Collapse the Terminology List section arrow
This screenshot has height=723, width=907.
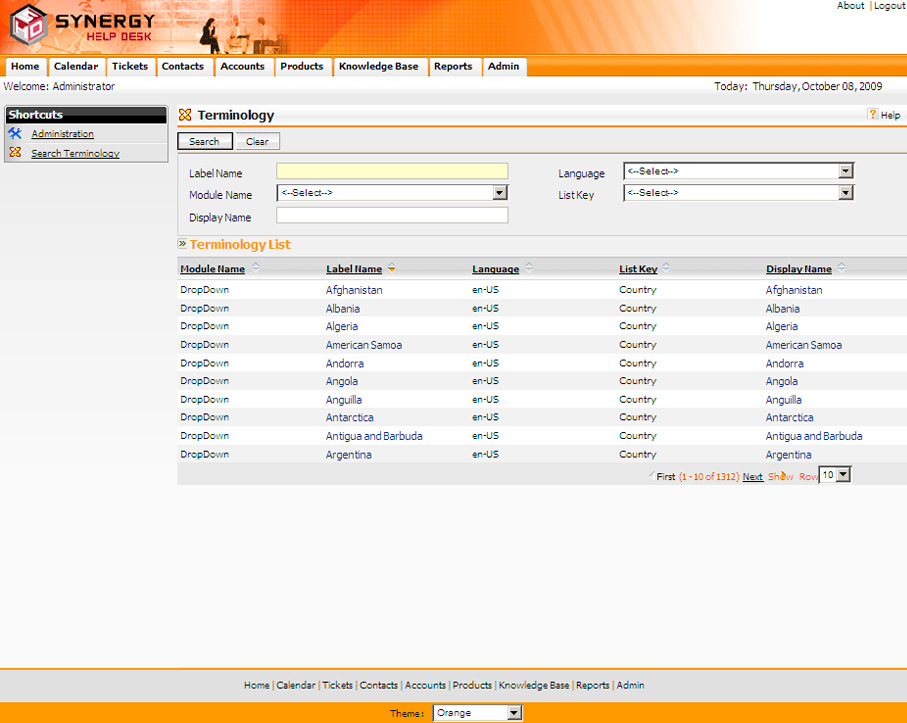(183, 244)
